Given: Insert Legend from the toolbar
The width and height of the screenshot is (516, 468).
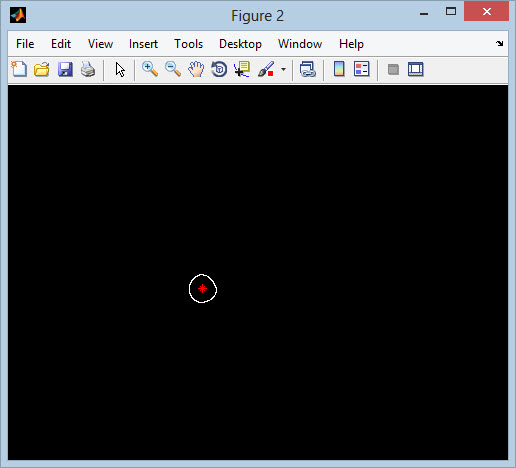Looking at the screenshot, I should point(362,69).
